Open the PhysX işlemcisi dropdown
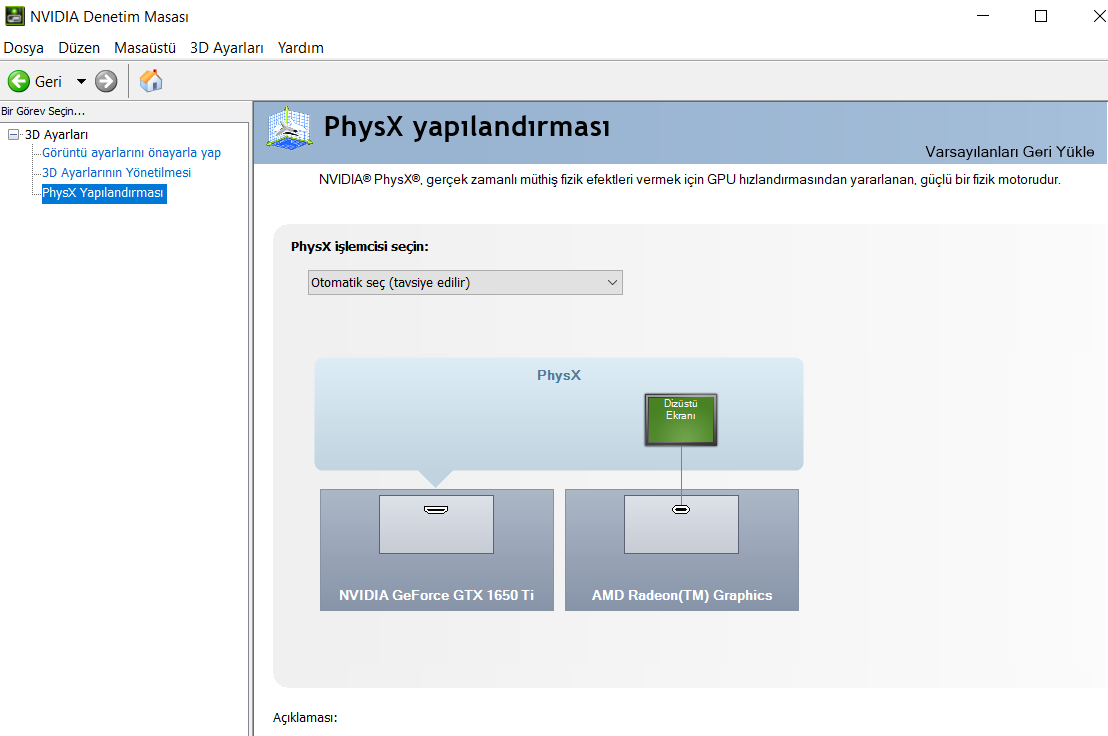1108x736 pixels. [x=465, y=283]
